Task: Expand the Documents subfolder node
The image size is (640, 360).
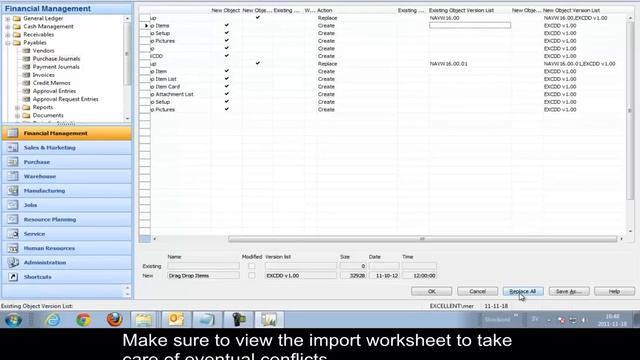Action: coord(17,116)
